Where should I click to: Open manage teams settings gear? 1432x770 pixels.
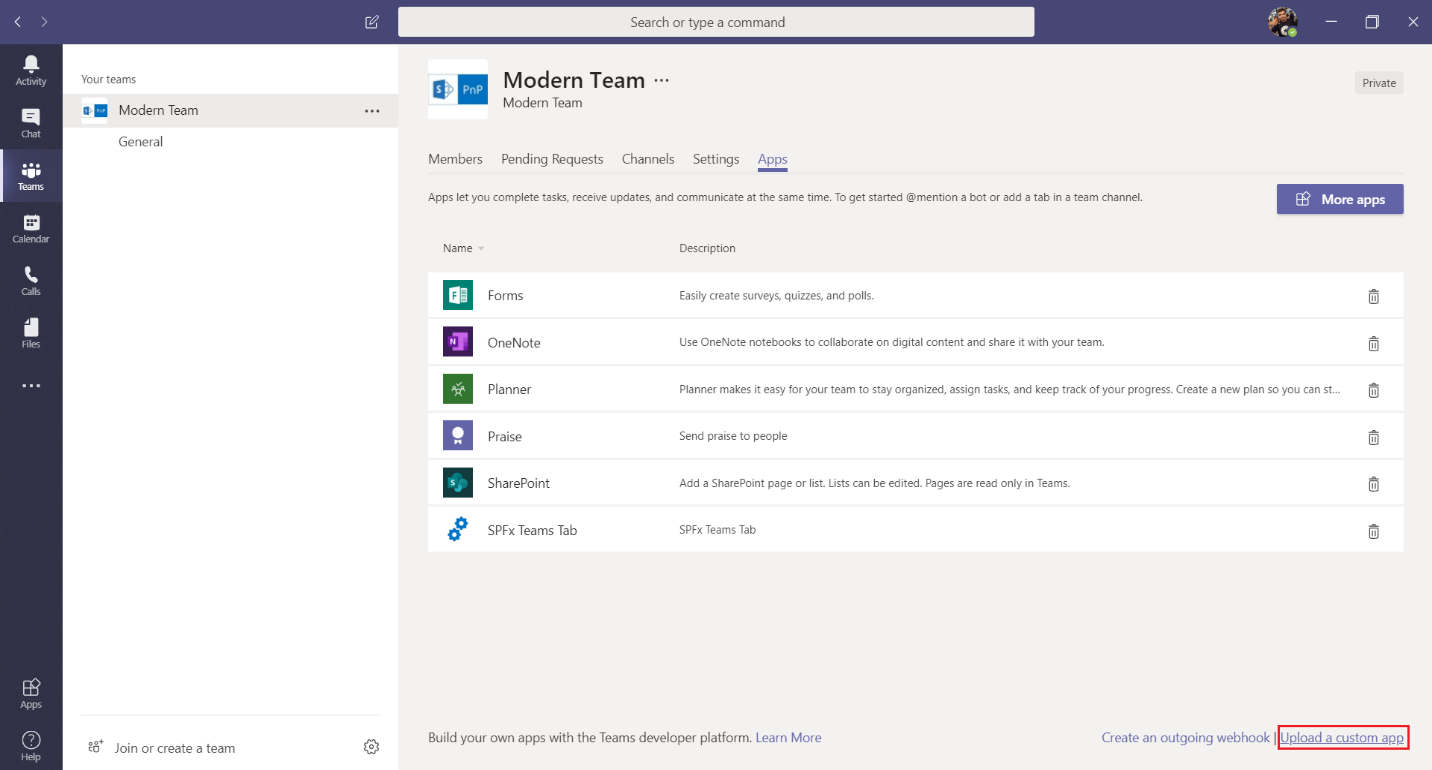click(x=371, y=747)
